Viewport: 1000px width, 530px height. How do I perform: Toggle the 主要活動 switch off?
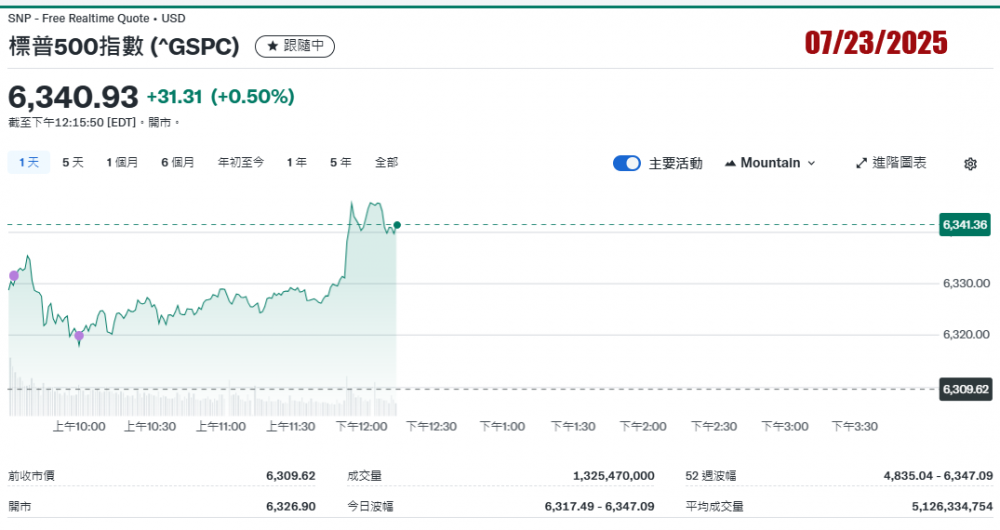(626, 163)
